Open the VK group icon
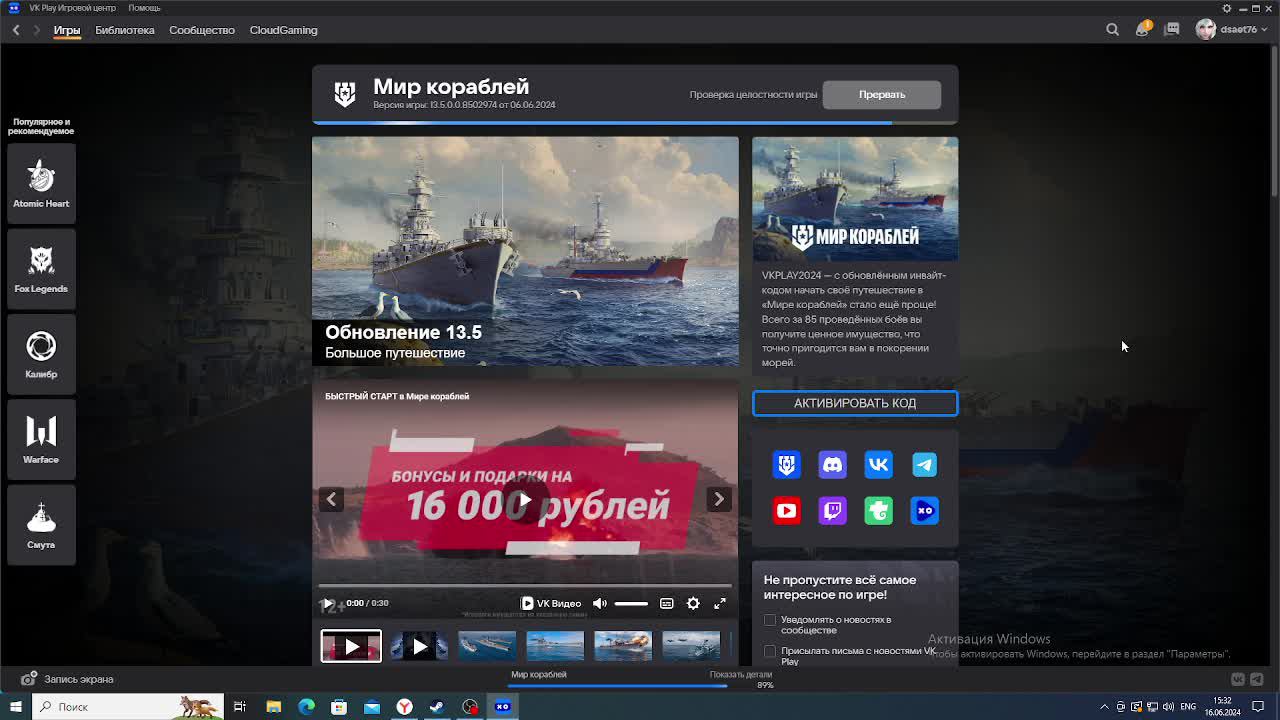The image size is (1280, 720). (879, 465)
